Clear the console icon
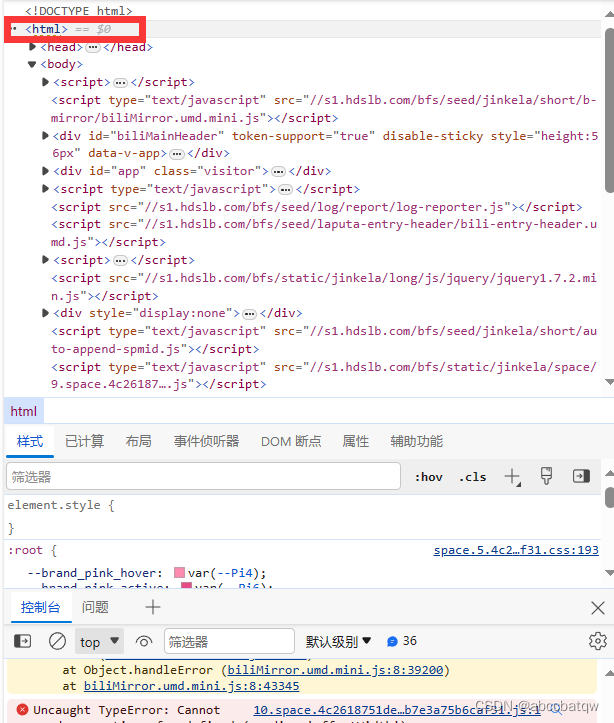Image resolution: width=614 pixels, height=723 pixels. click(57, 641)
